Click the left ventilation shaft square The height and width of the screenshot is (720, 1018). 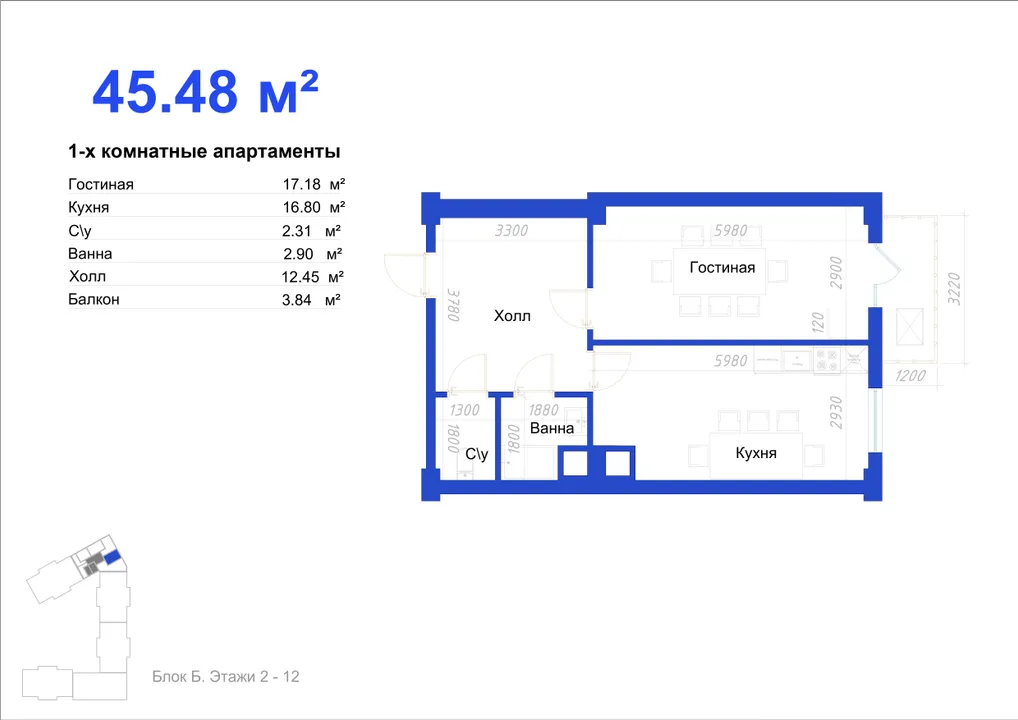(x=575, y=464)
